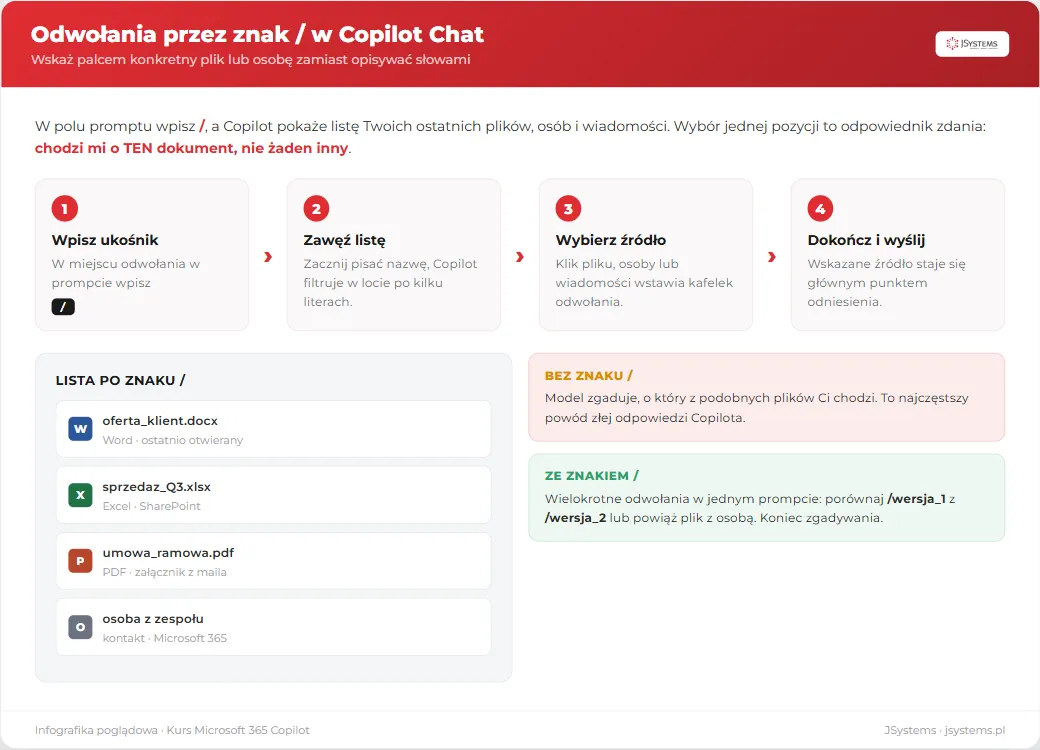This screenshot has width=1040, height=750.
Task: Click the Word icon beside oferta_klient.docx
Action: pos(80,429)
